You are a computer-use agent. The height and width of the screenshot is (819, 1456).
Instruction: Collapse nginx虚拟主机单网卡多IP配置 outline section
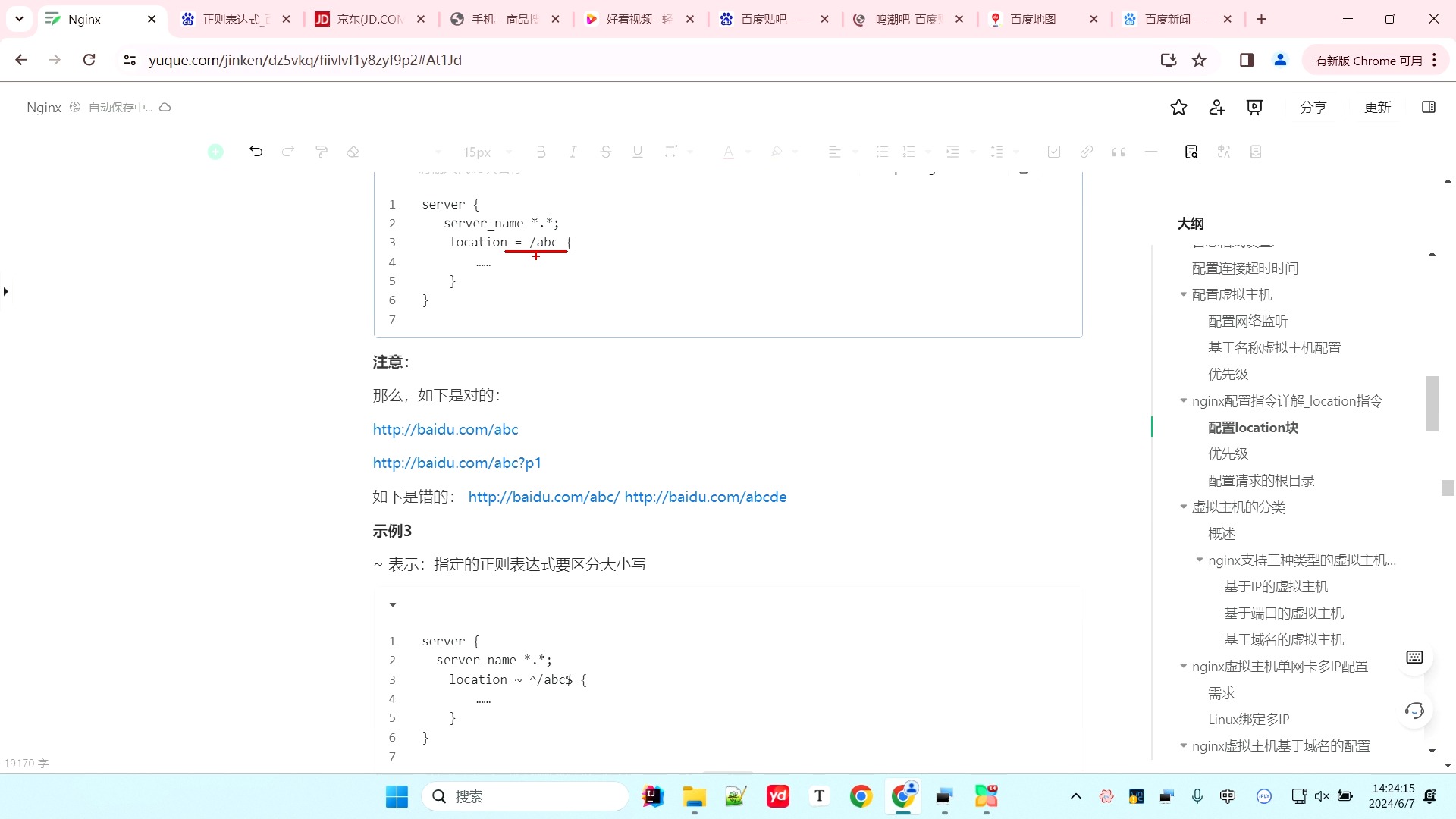1183,666
